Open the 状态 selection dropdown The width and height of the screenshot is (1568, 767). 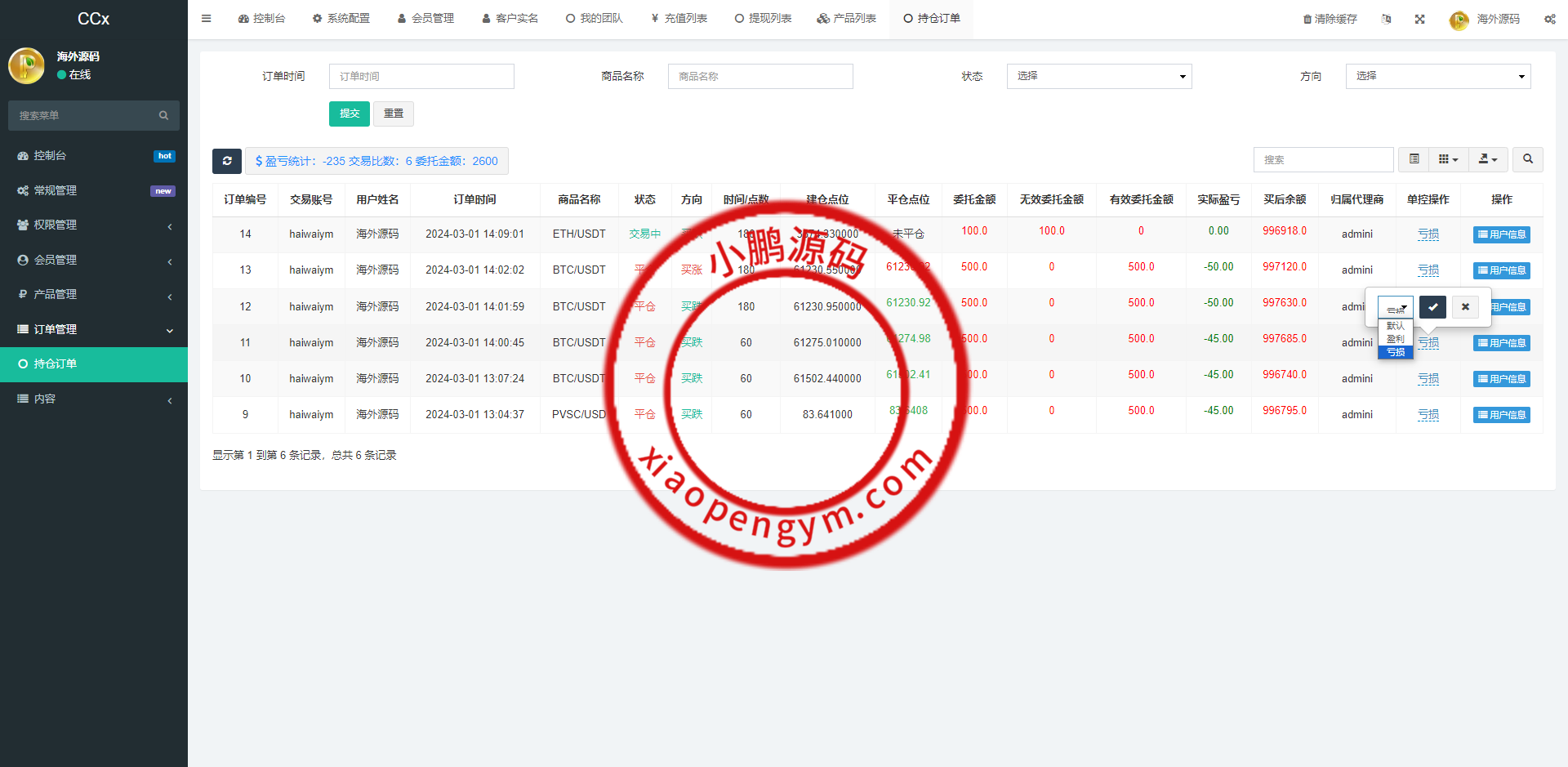point(1098,76)
